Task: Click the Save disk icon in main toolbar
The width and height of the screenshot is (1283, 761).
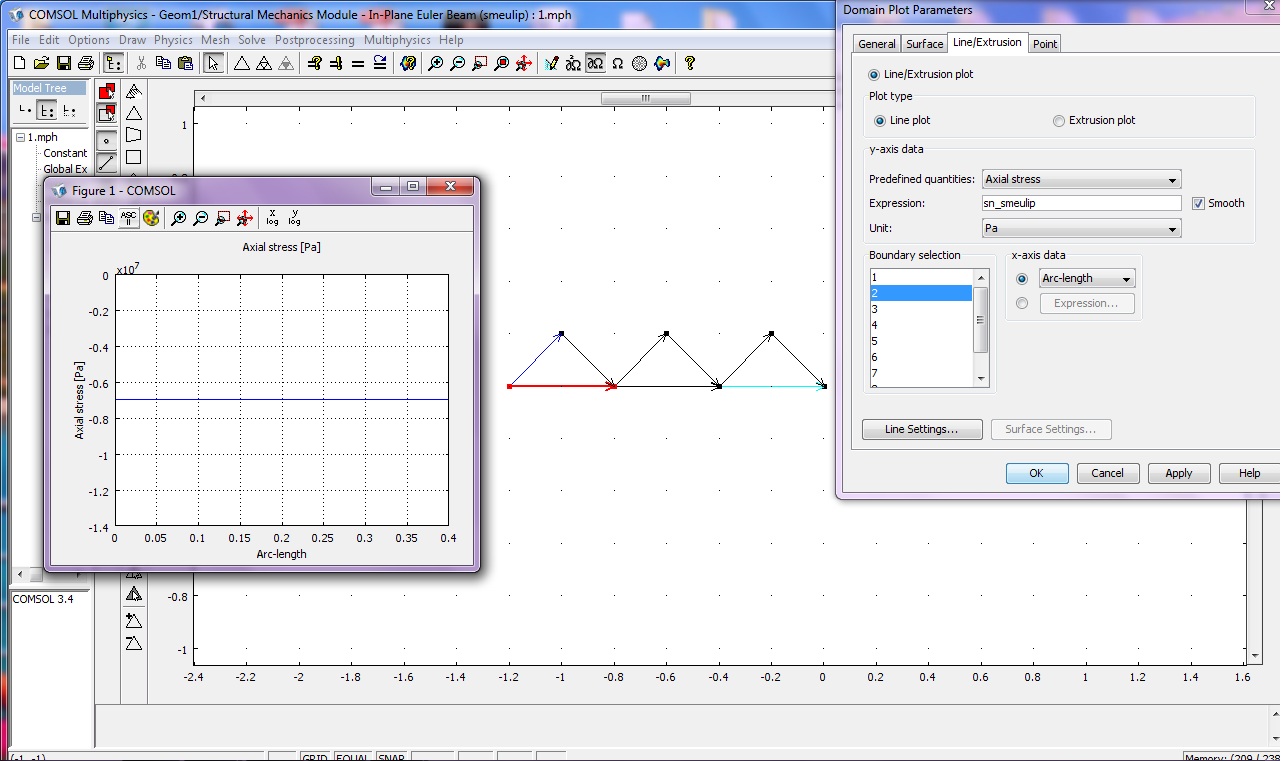Action: pos(64,63)
